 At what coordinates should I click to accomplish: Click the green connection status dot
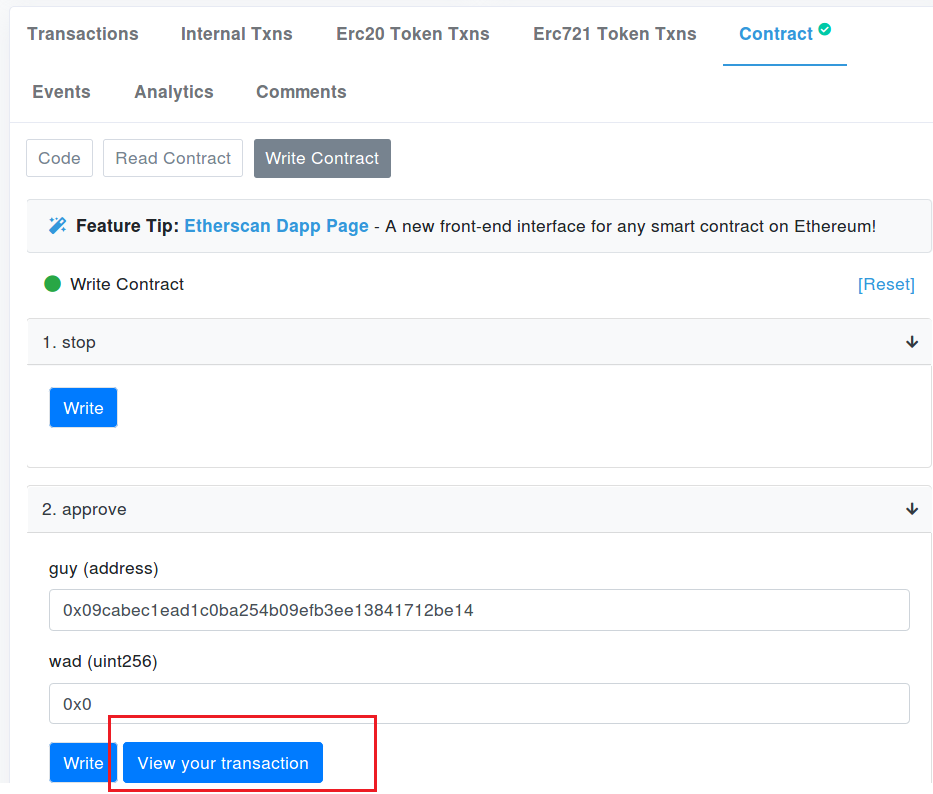point(52,284)
